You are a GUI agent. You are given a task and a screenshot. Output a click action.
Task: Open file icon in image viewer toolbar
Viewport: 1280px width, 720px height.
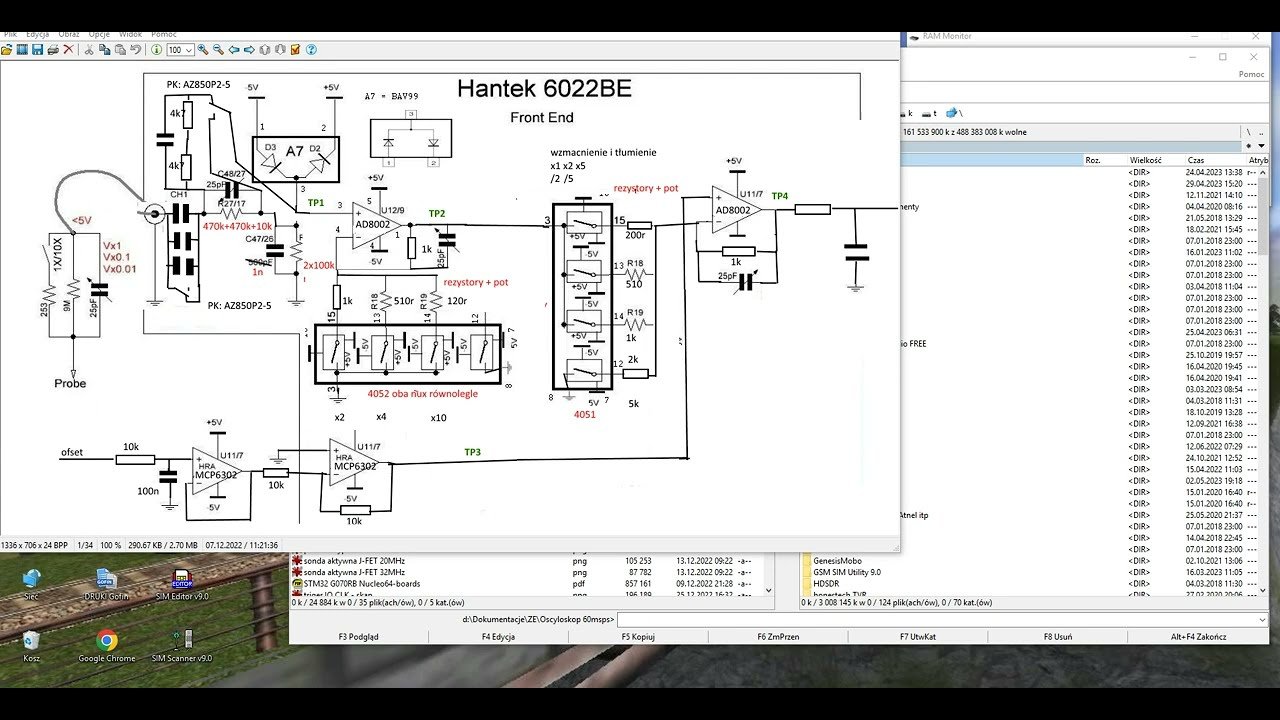(7, 49)
